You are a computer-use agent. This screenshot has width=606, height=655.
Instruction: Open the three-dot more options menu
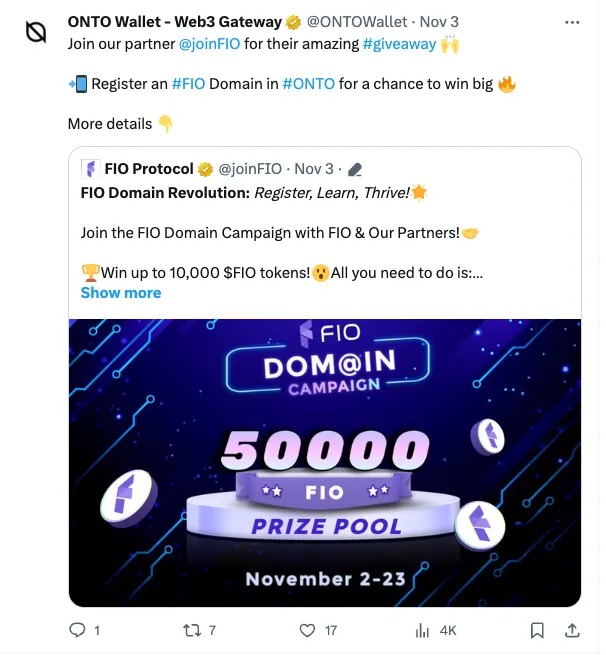(x=571, y=22)
